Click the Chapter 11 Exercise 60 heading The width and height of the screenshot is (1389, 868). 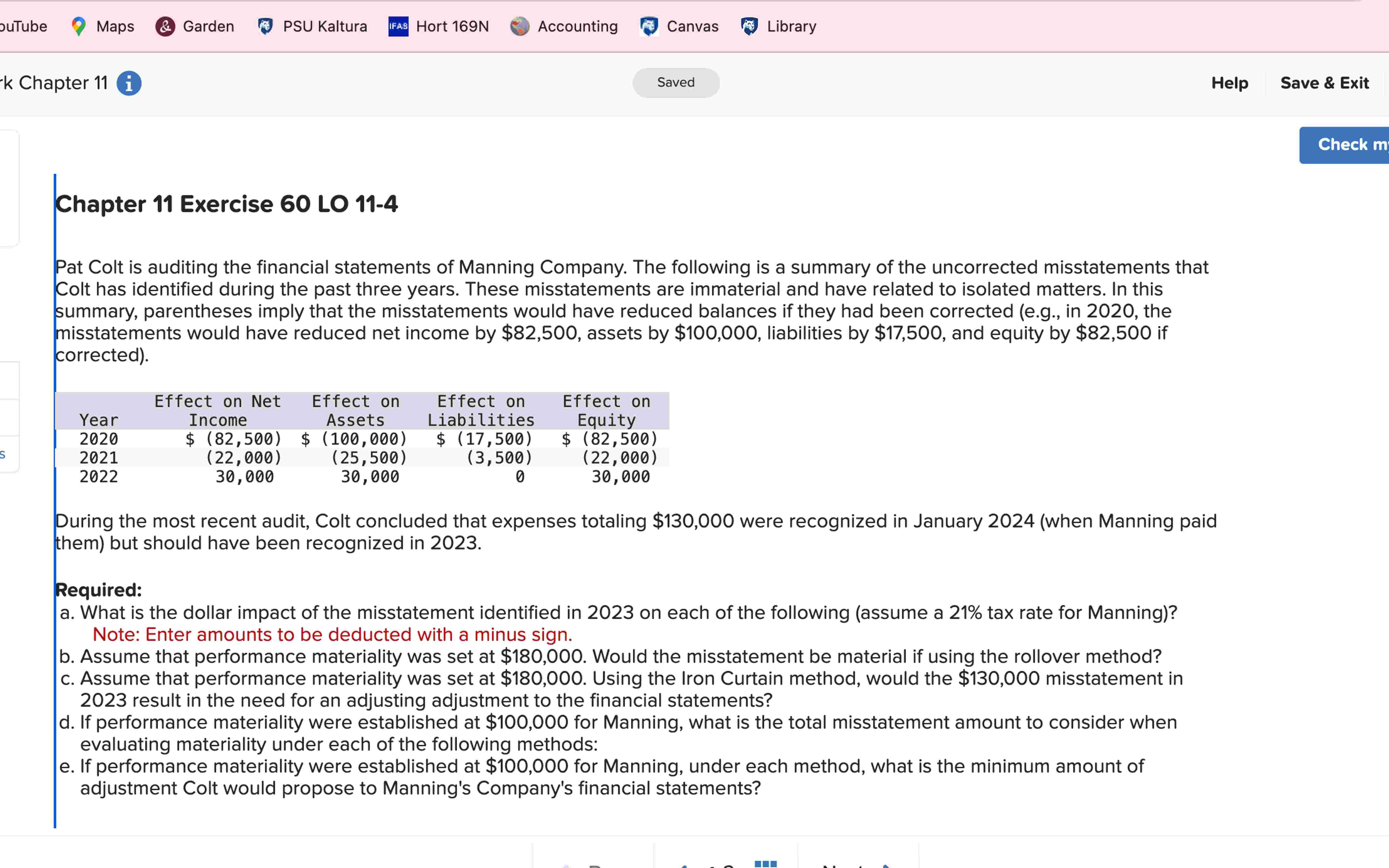tap(226, 204)
